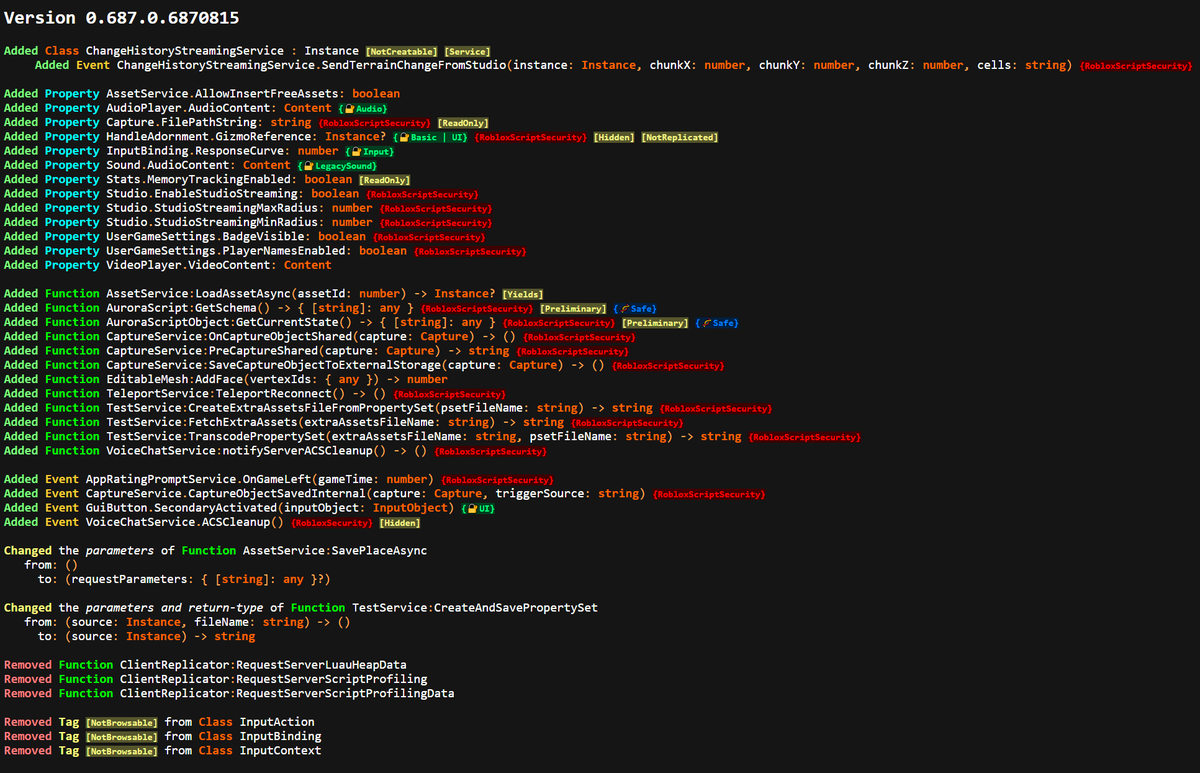1200x773 pixels.
Task: Click the Preliminary tag on AuroraScriptObject:GetCurrentState
Action: point(654,323)
